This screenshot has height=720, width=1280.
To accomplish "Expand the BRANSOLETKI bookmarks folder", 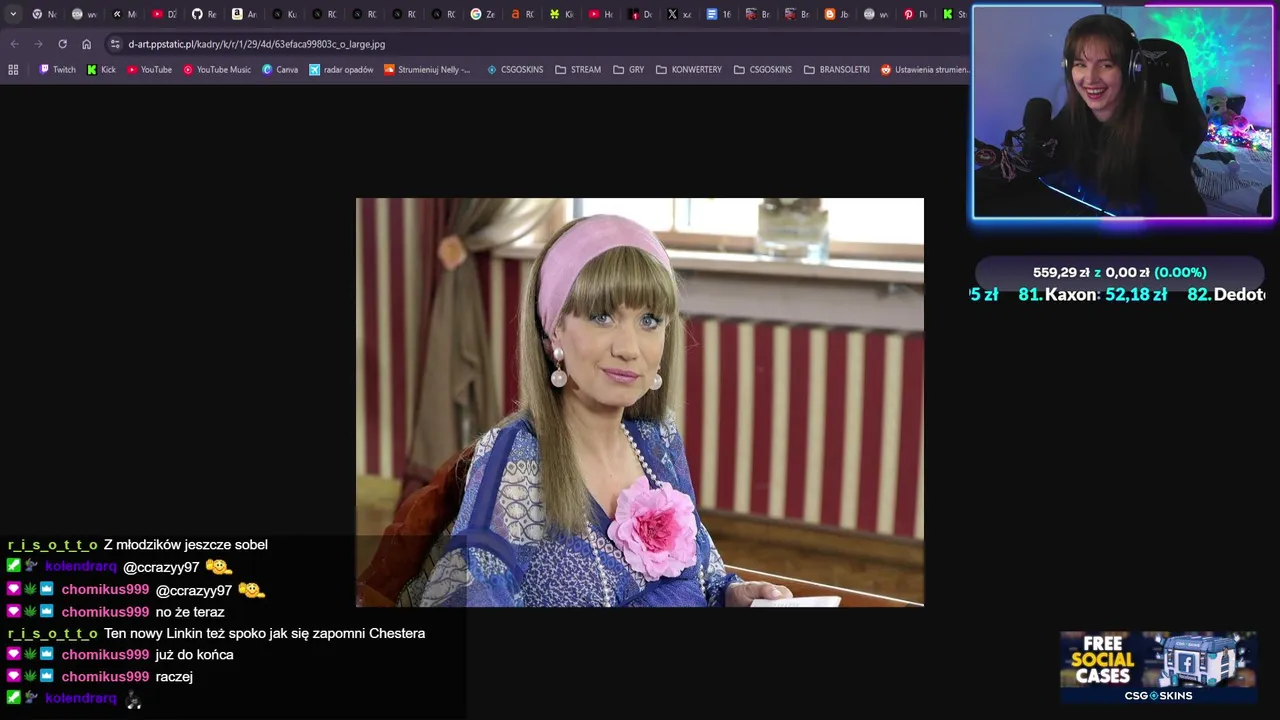I will pyautogui.click(x=837, y=70).
